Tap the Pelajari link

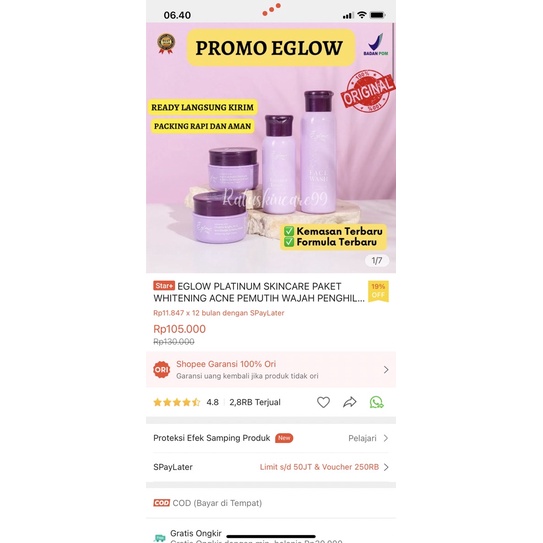click(x=362, y=438)
